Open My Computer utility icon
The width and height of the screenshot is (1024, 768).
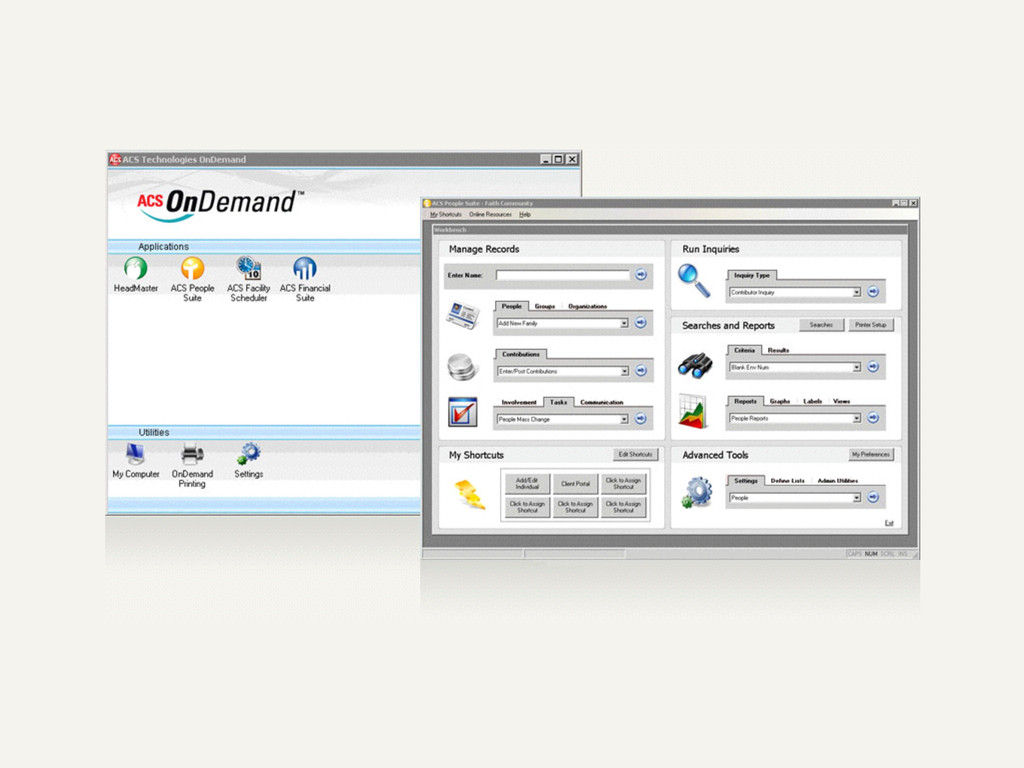135,454
